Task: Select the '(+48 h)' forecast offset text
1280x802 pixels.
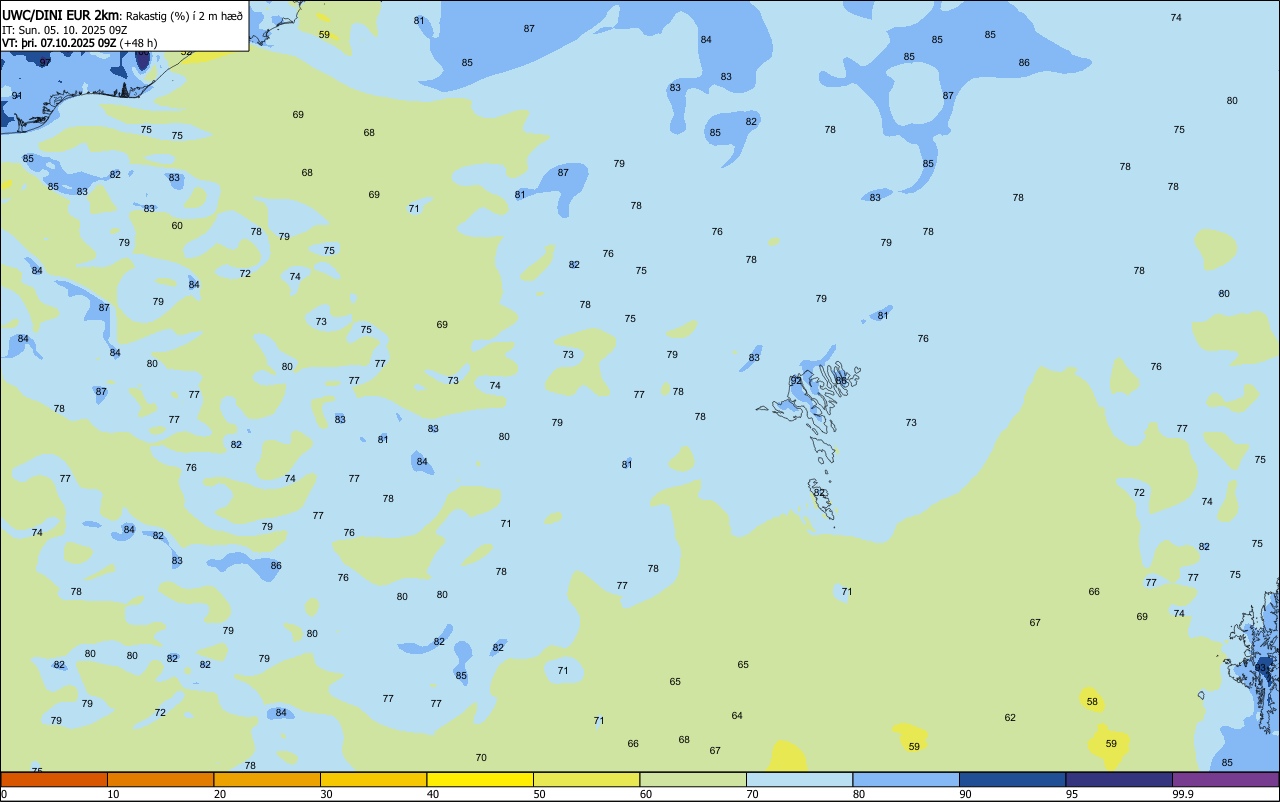Action: click(138, 43)
